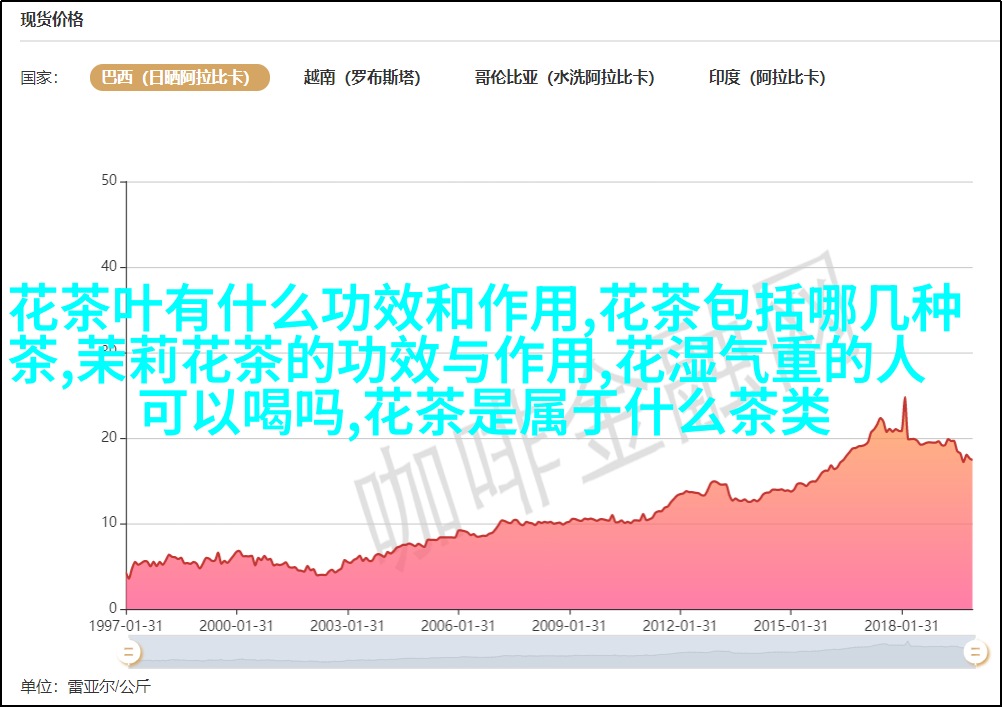Image resolution: width=1002 pixels, height=707 pixels.
Task: Select the 2009-01-31 date tick
Action: pyautogui.click(x=570, y=625)
